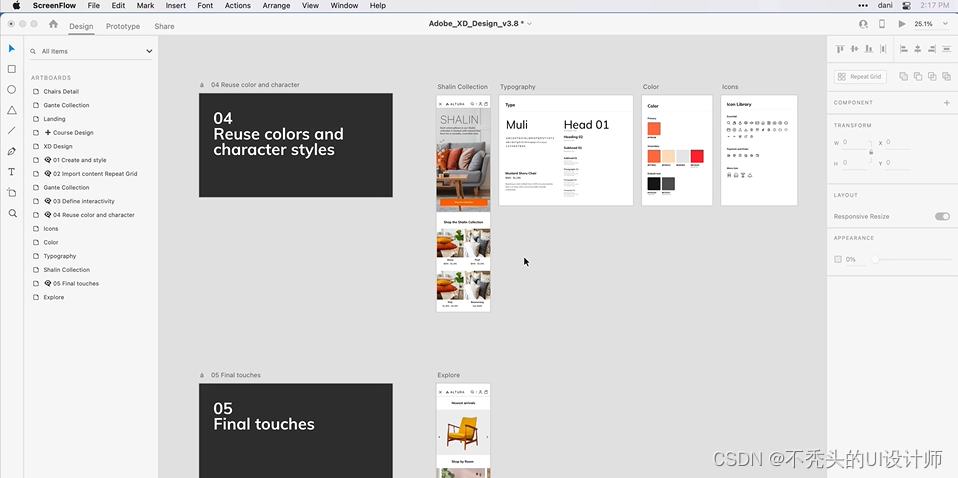Screen dimensions: 958x478
Task: Select the Rectangle tool
Action: [12, 69]
